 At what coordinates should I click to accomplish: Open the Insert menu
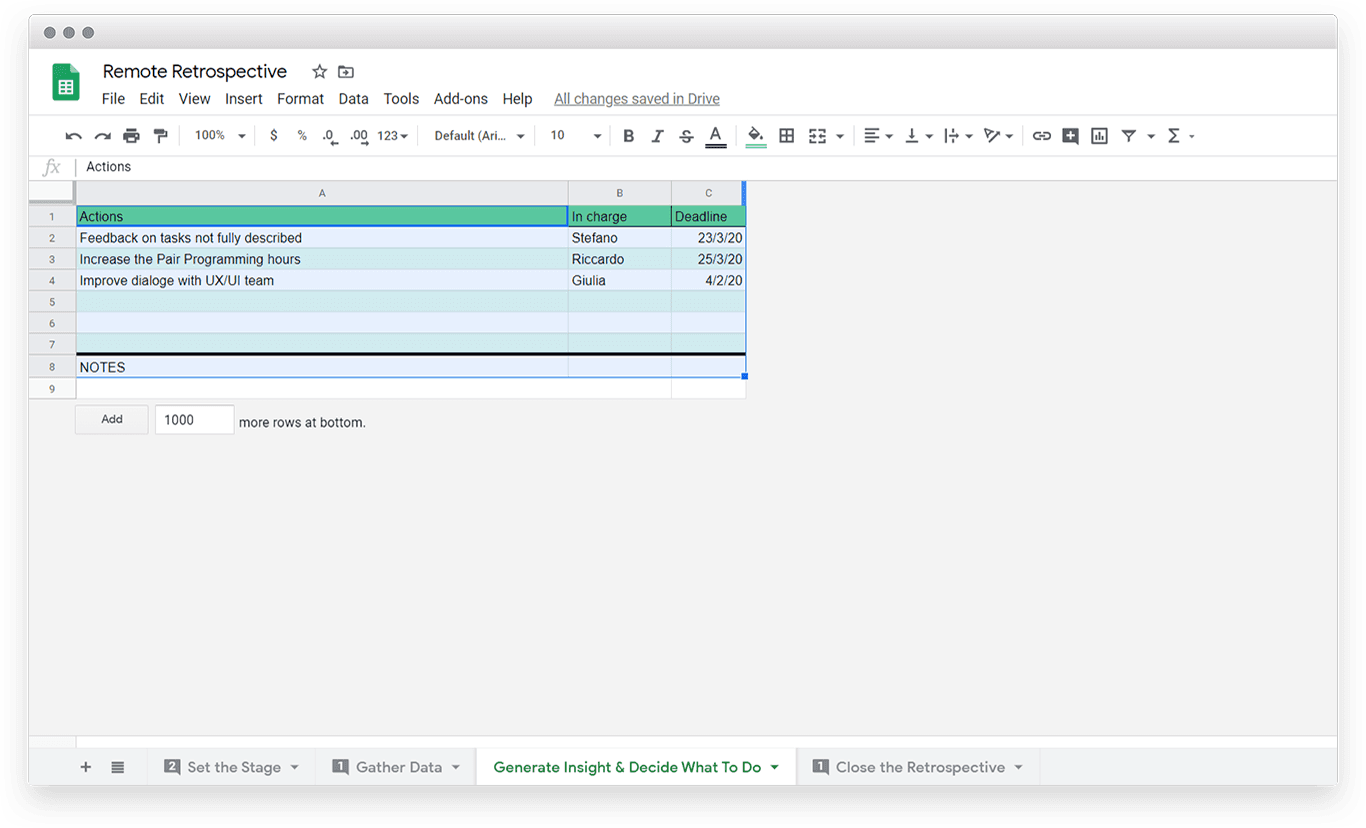coord(244,99)
